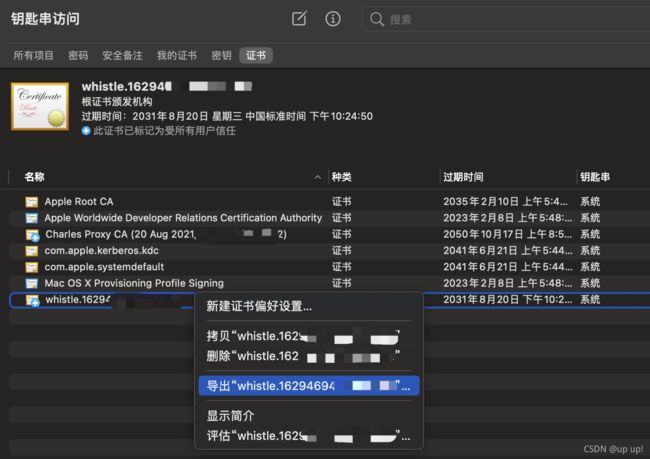Switch to the 所有项目 tab
Screen dimensions: 650x459
pos(33,55)
